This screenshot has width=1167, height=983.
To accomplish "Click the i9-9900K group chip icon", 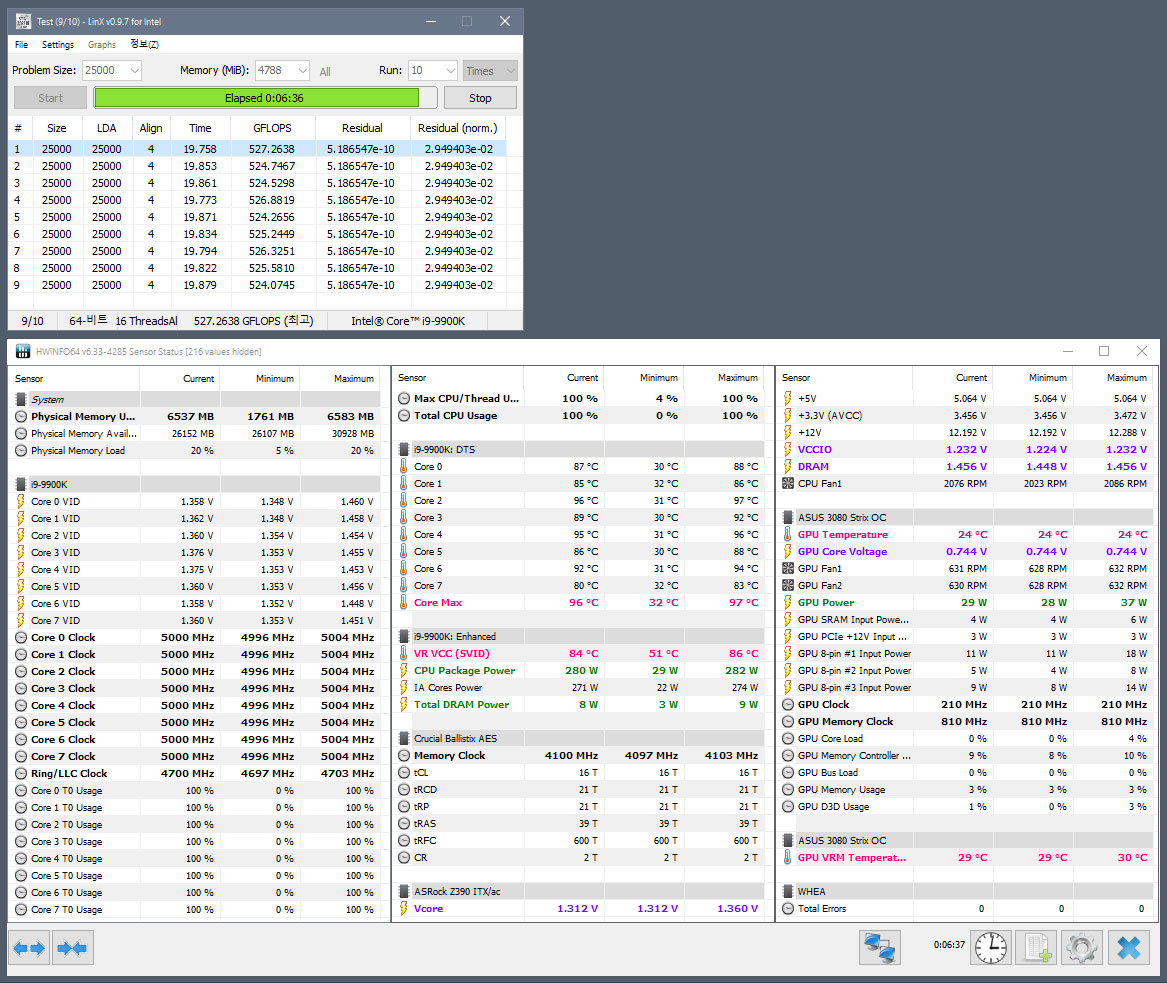I will pyautogui.click(x=21, y=484).
